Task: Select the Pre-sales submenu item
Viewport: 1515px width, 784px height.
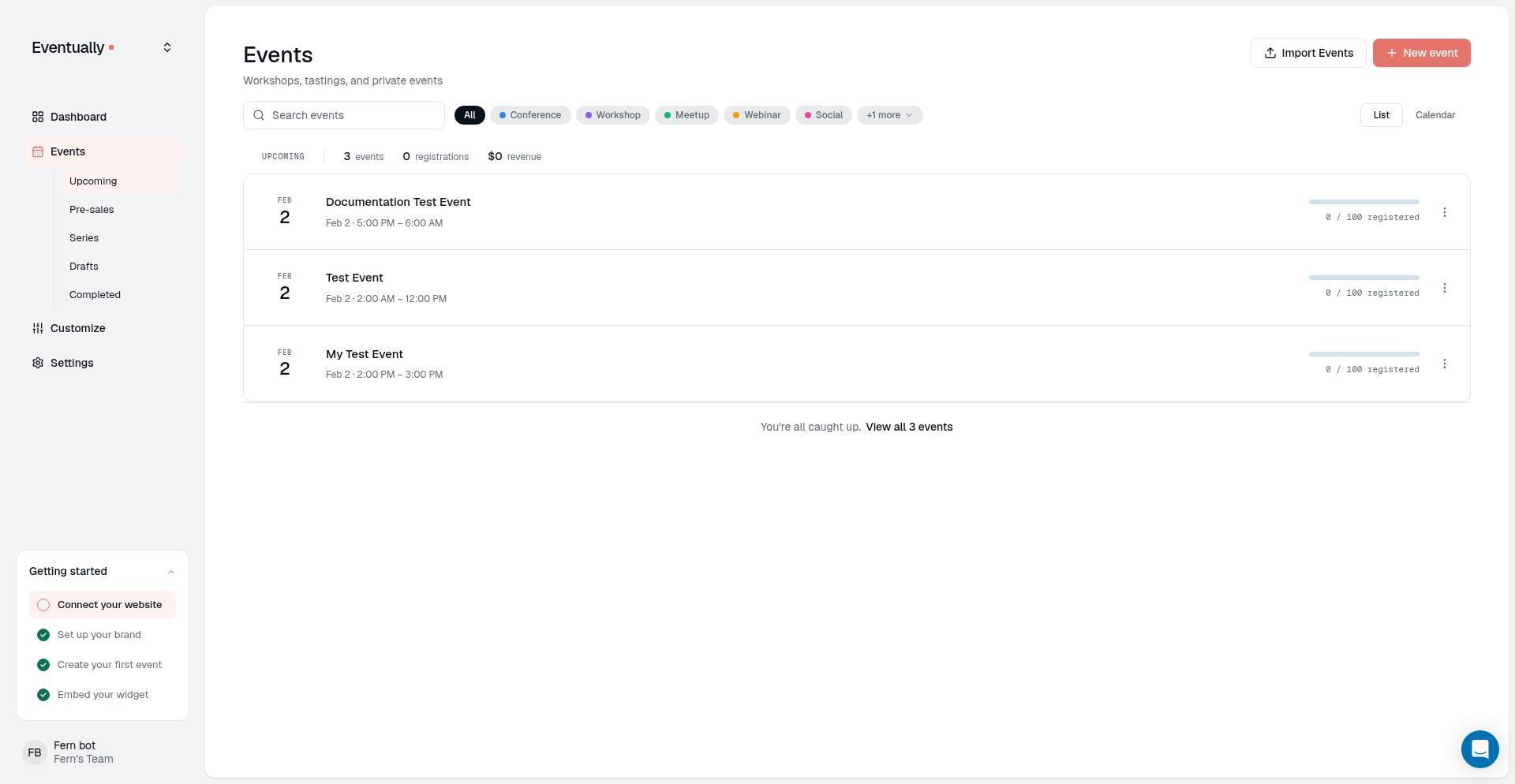Action: (121, 210)
